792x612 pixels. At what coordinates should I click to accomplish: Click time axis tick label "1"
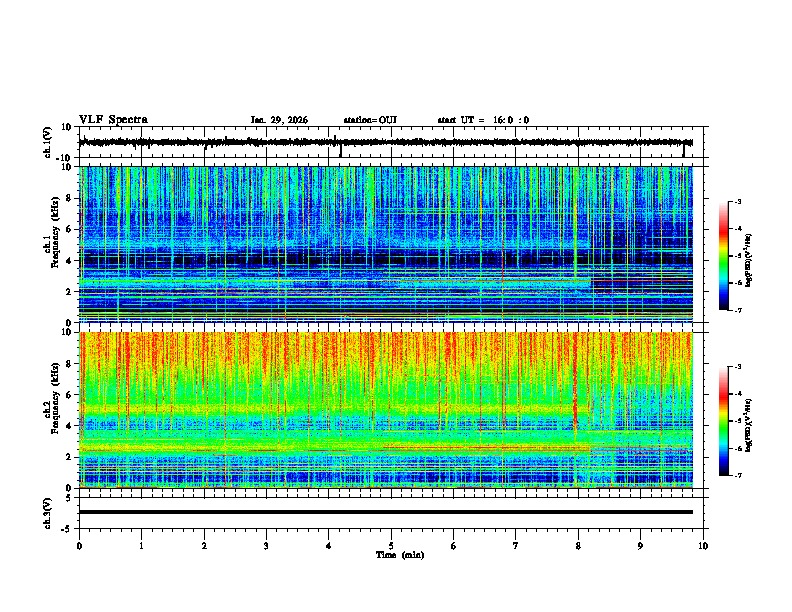tap(141, 546)
